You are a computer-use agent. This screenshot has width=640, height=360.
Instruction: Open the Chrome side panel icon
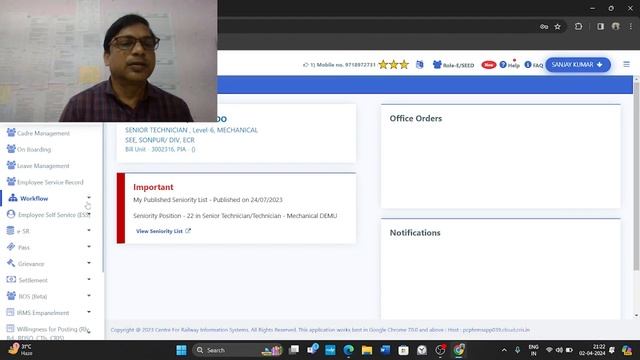click(600, 27)
